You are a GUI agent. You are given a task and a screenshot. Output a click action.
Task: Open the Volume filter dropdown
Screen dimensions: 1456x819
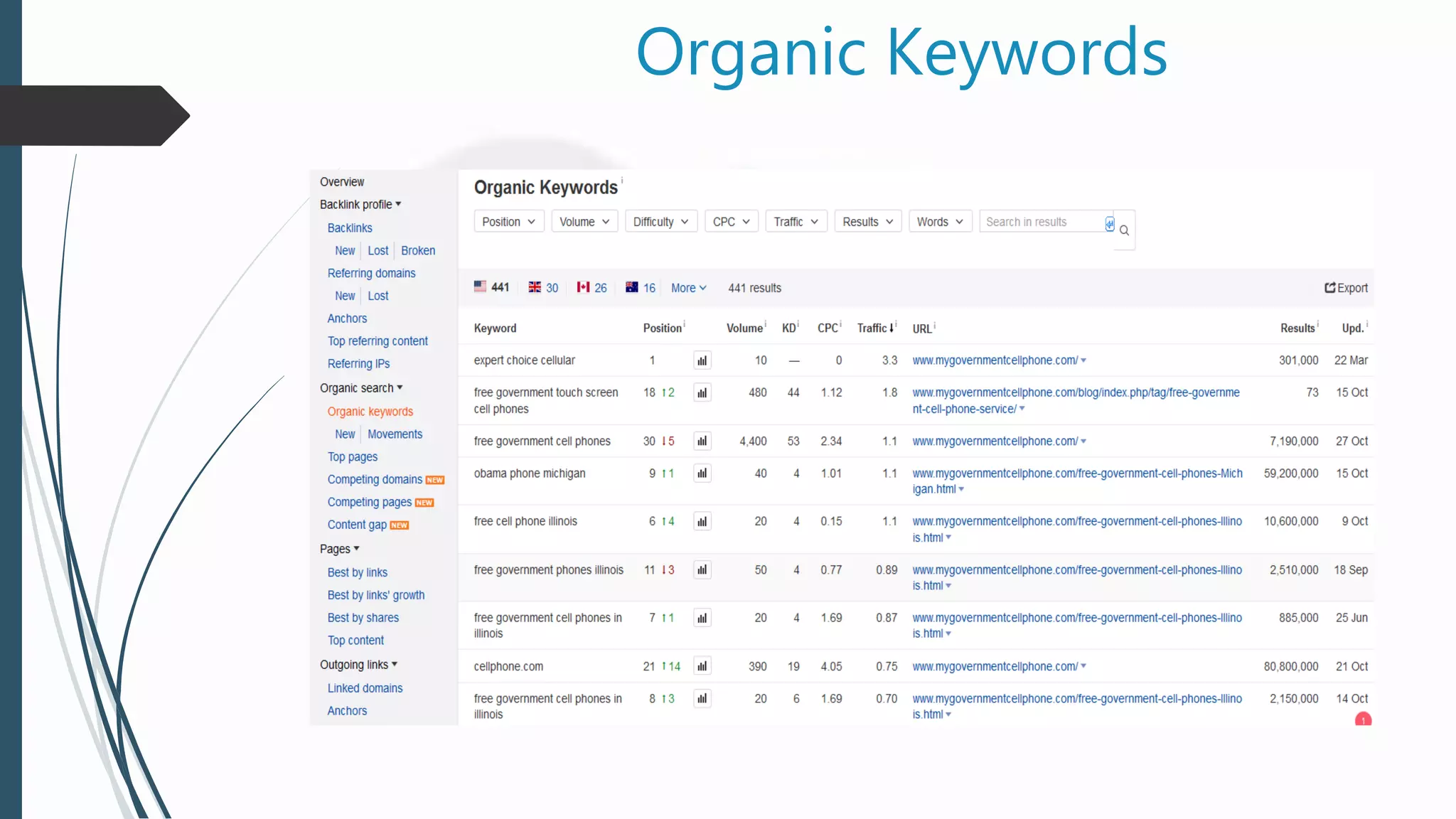point(584,222)
